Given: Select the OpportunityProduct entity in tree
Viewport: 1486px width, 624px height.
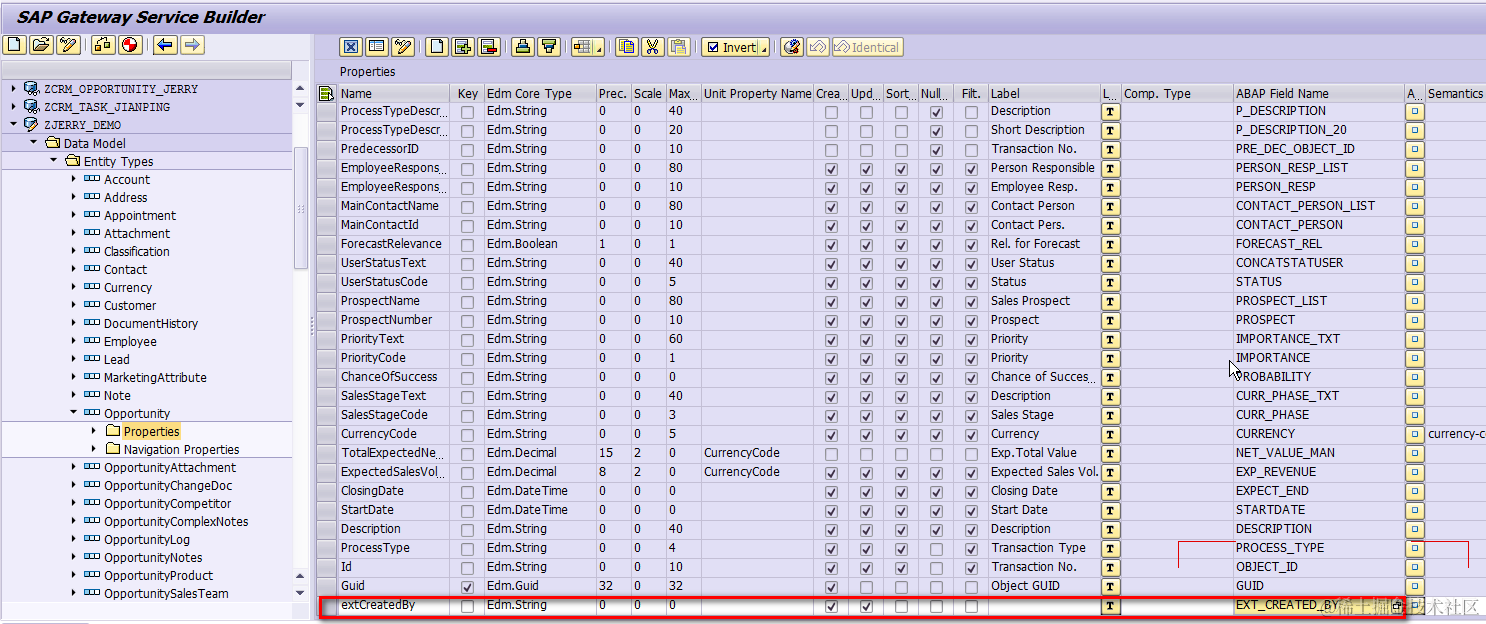Looking at the screenshot, I should (x=158, y=576).
